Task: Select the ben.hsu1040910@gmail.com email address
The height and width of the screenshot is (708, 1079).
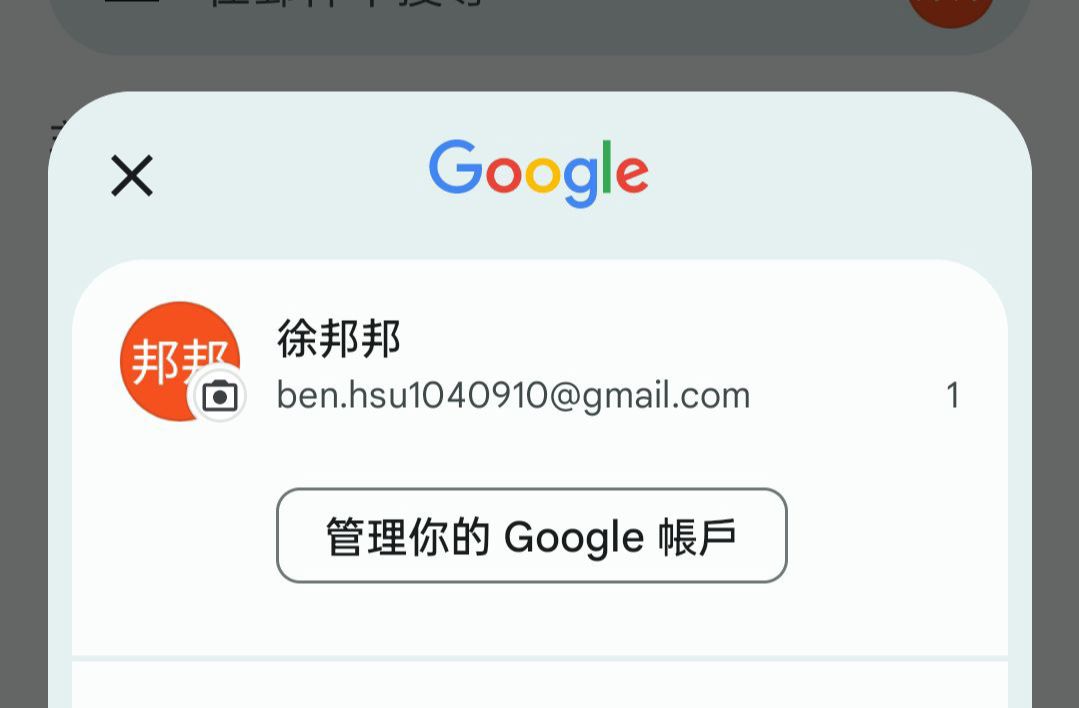Action: [x=513, y=396]
